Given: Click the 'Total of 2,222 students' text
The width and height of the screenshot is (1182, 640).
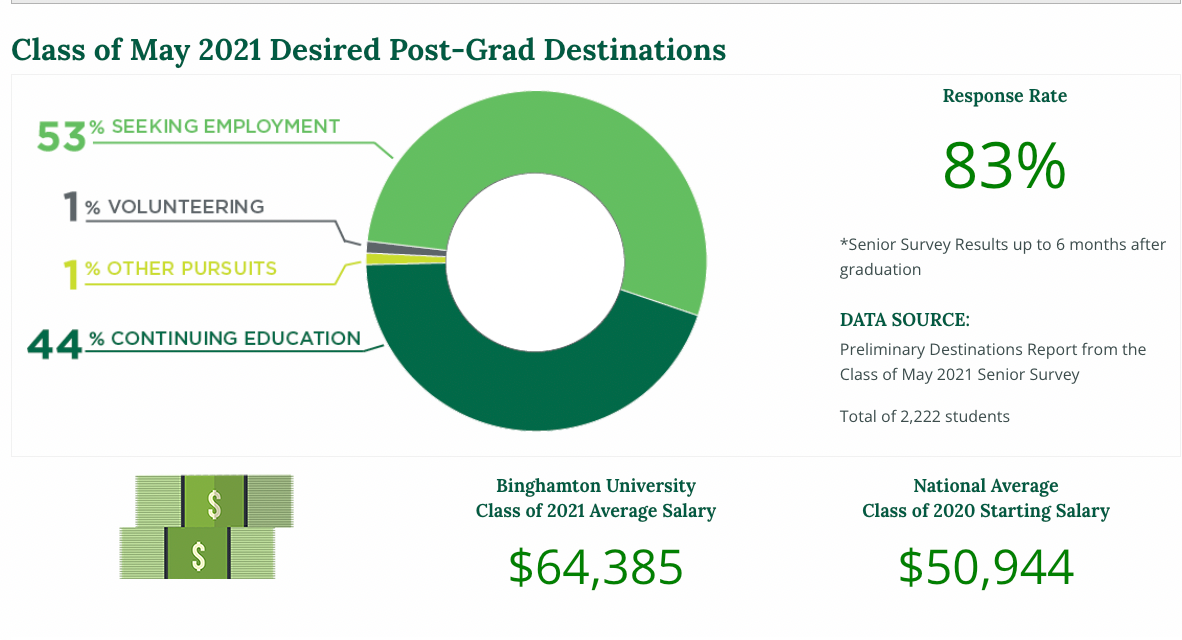Looking at the screenshot, I should point(924,416).
